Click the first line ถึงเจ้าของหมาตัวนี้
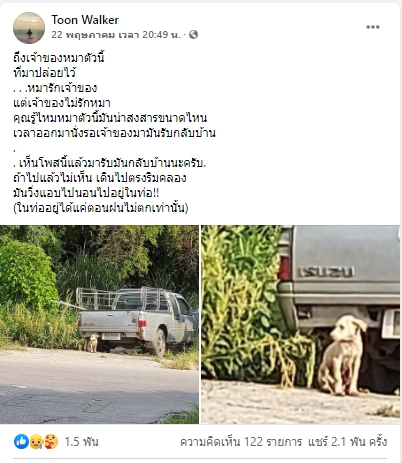This screenshot has height=463, width=402. point(59,58)
